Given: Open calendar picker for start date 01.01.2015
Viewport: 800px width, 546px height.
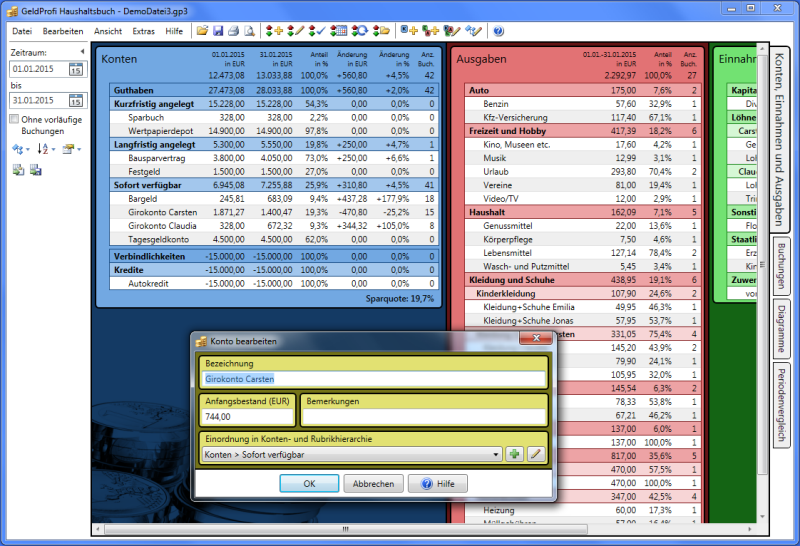Looking at the screenshot, I should [x=76, y=69].
